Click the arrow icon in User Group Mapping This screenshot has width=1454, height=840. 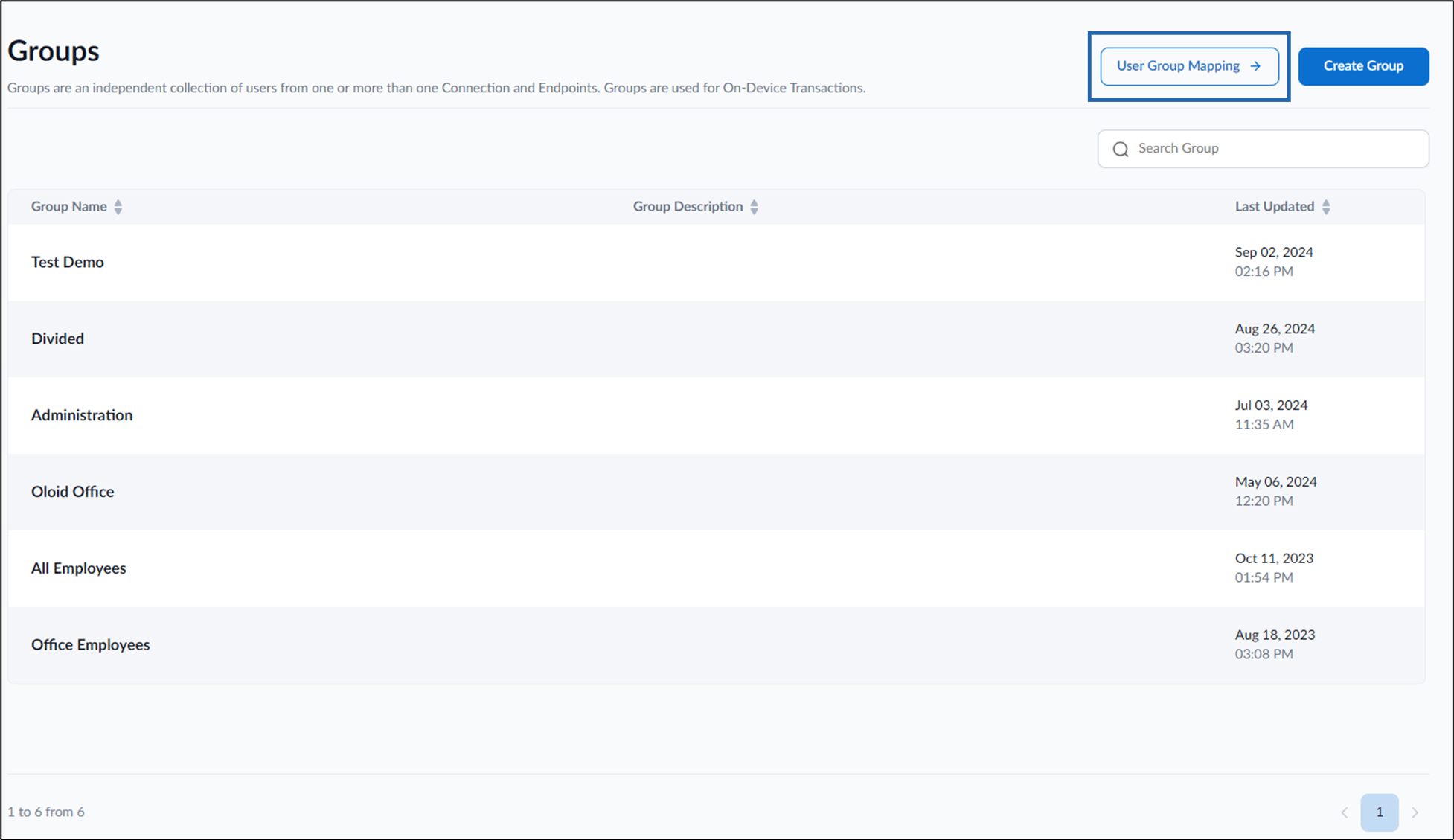(1255, 66)
